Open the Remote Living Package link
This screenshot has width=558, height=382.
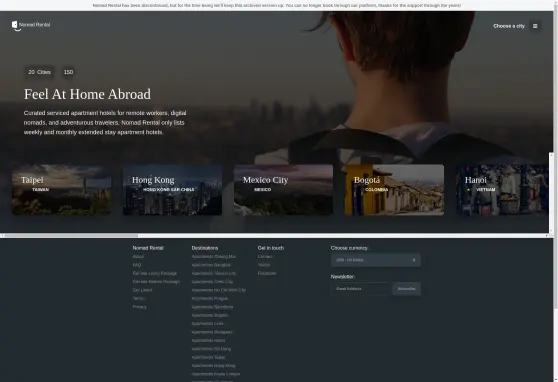point(154,273)
